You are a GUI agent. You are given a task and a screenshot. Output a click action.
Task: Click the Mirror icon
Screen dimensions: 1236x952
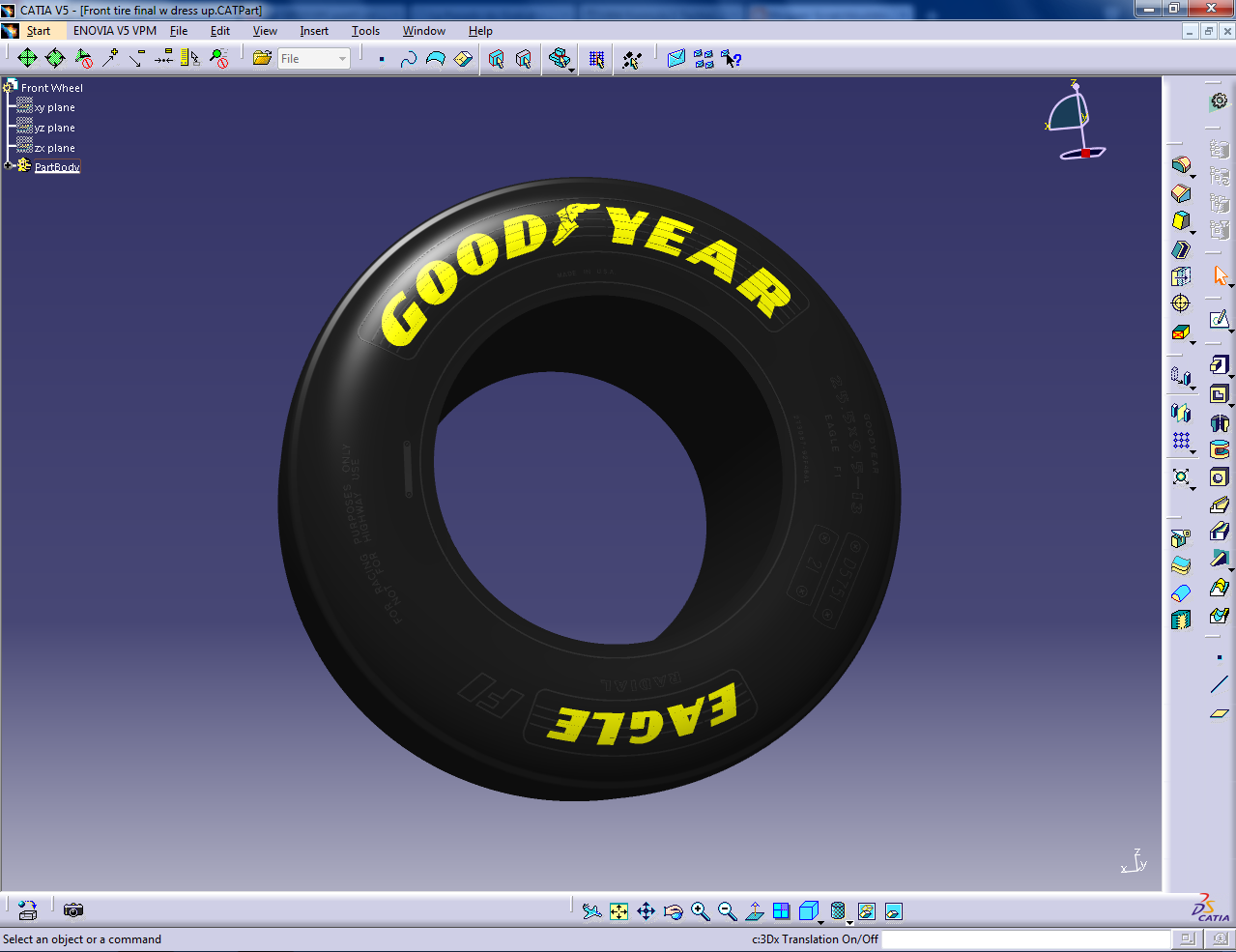pos(1181,413)
